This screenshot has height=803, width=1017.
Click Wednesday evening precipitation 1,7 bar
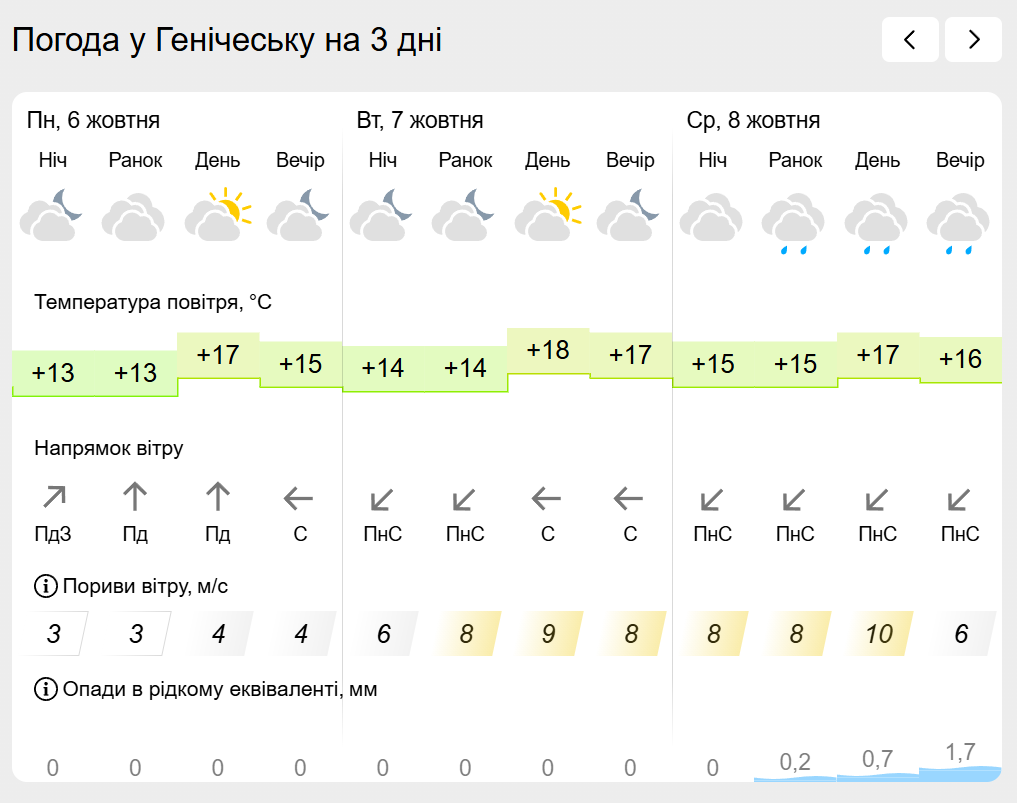click(x=960, y=760)
